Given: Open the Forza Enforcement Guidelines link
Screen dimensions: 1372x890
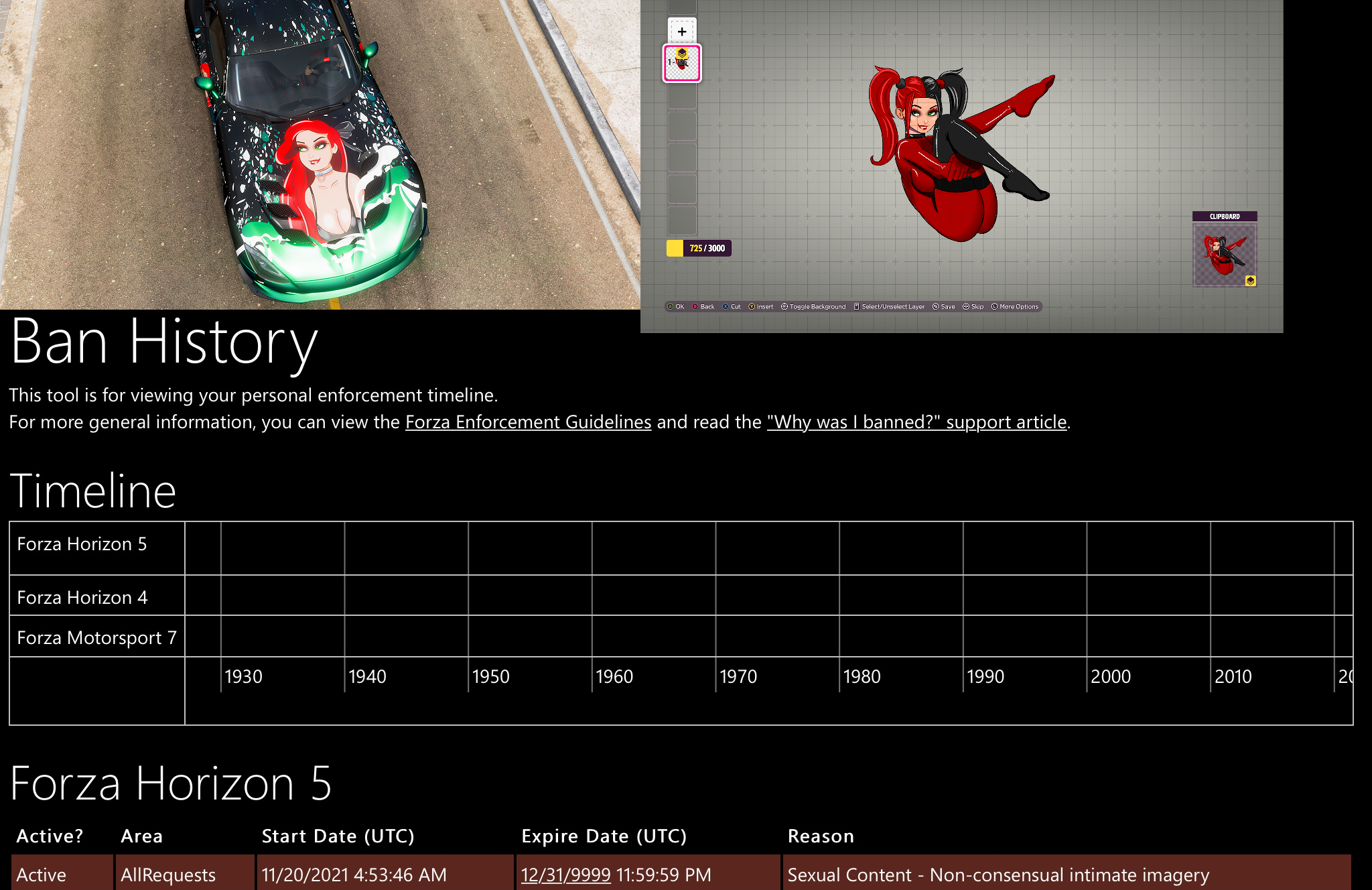Looking at the screenshot, I should [528, 422].
